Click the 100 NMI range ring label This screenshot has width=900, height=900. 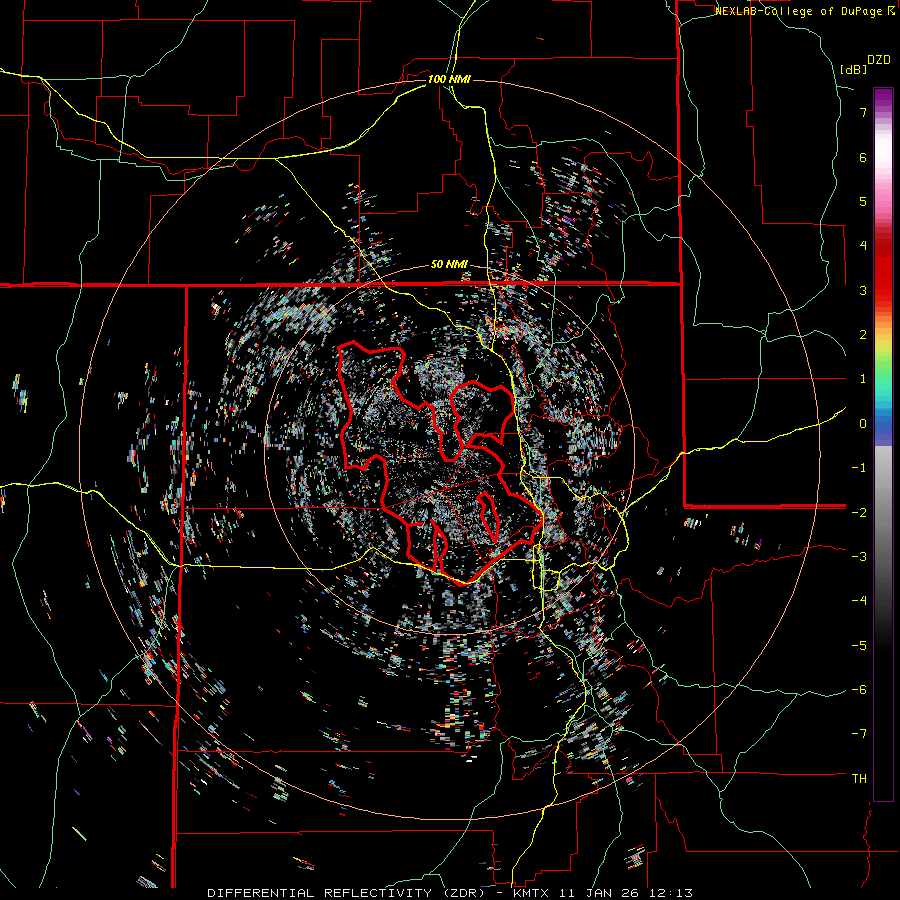(449, 79)
